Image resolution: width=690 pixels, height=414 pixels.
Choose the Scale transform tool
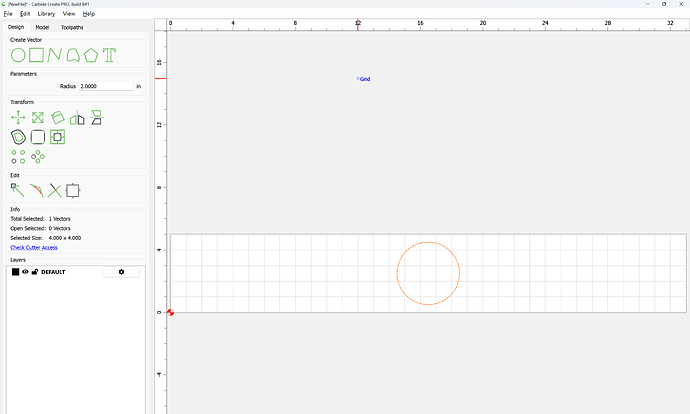38,117
